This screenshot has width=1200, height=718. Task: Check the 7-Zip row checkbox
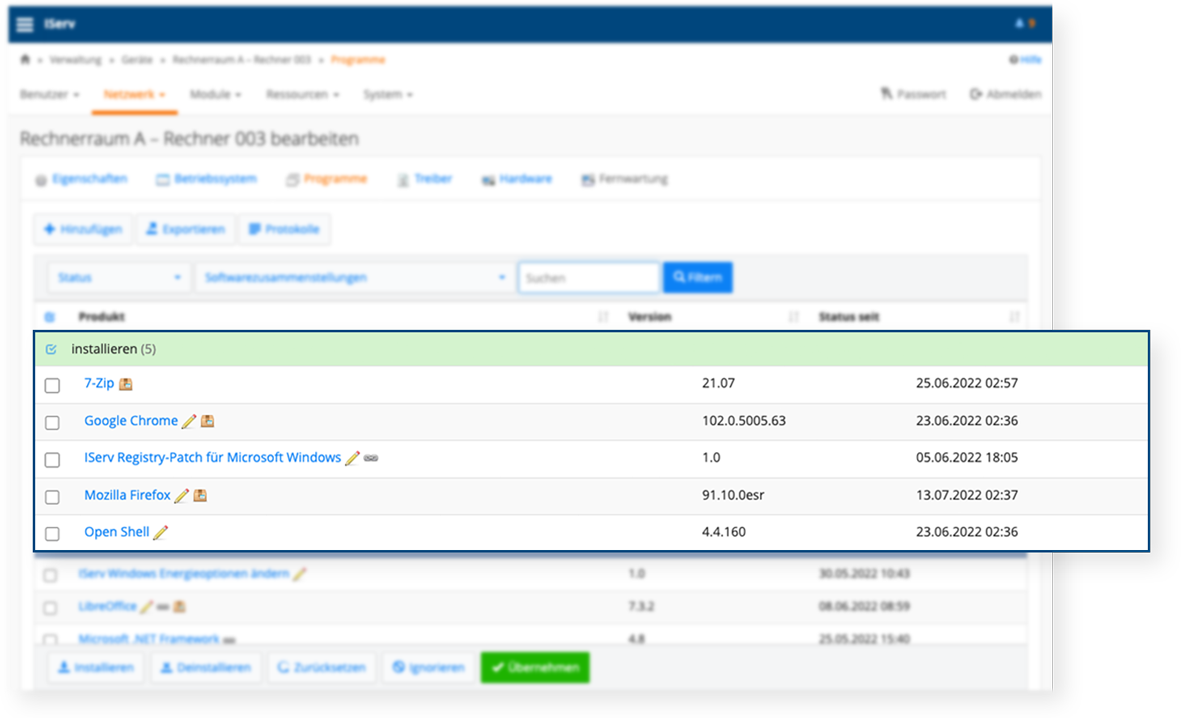[x=52, y=385]
